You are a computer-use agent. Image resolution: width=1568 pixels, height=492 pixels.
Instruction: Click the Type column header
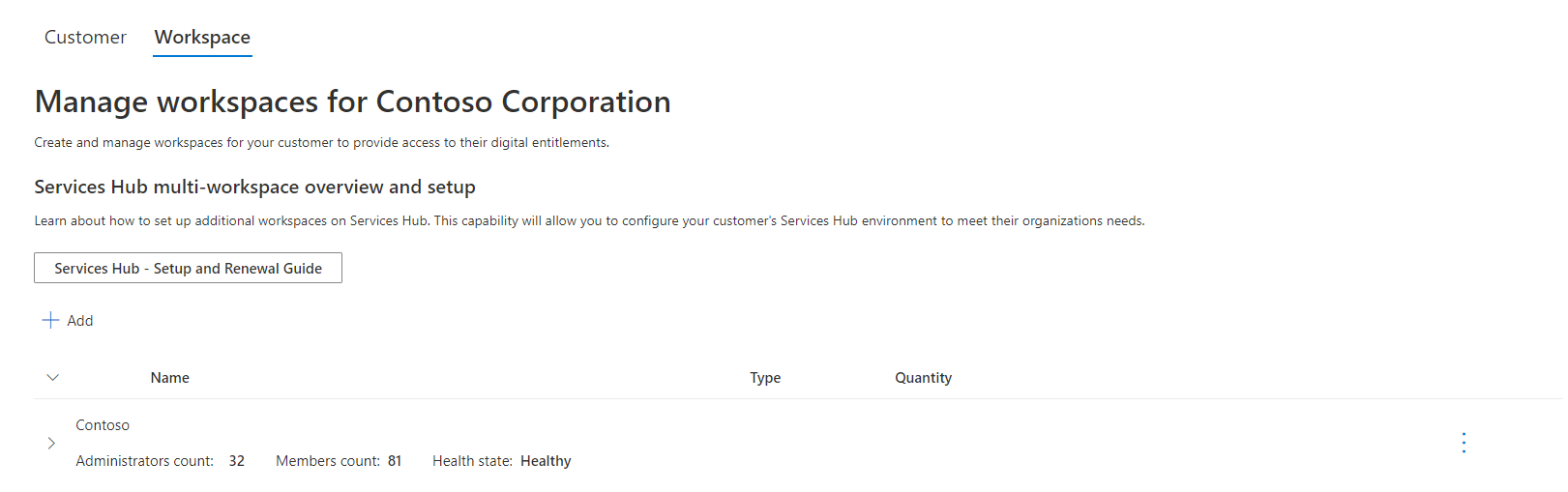pos(765,378)
